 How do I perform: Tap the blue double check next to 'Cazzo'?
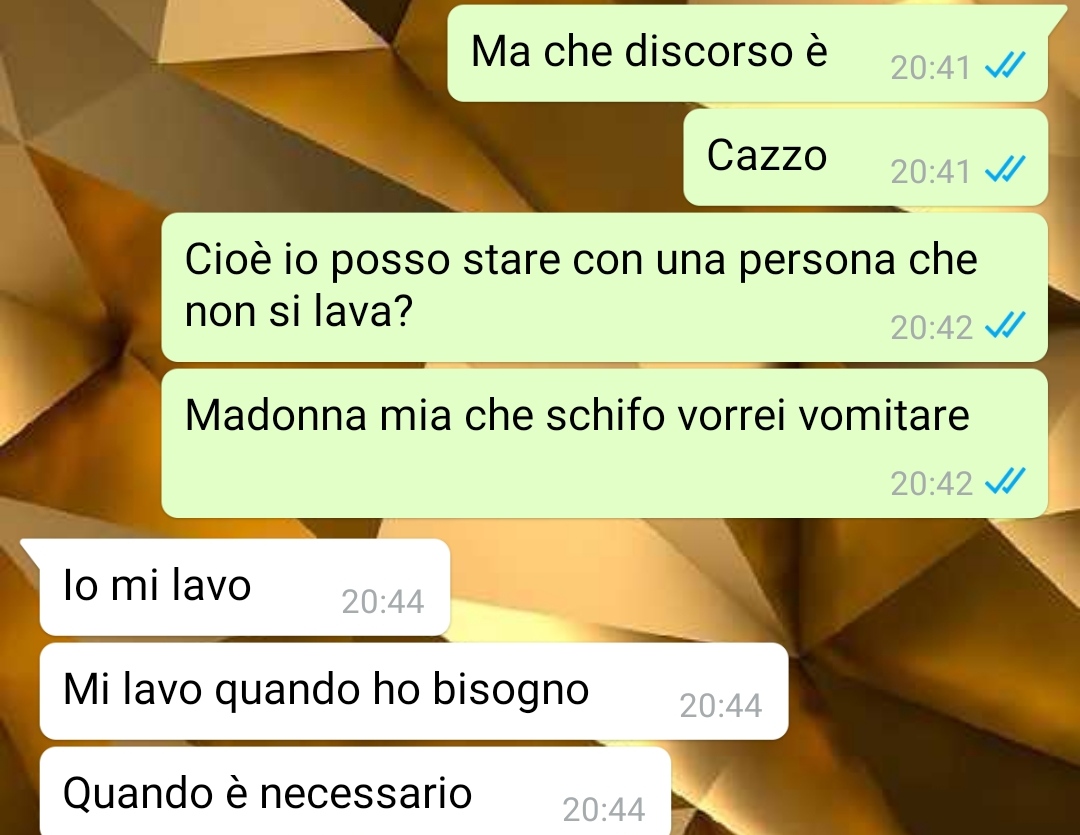point(1005,169)
